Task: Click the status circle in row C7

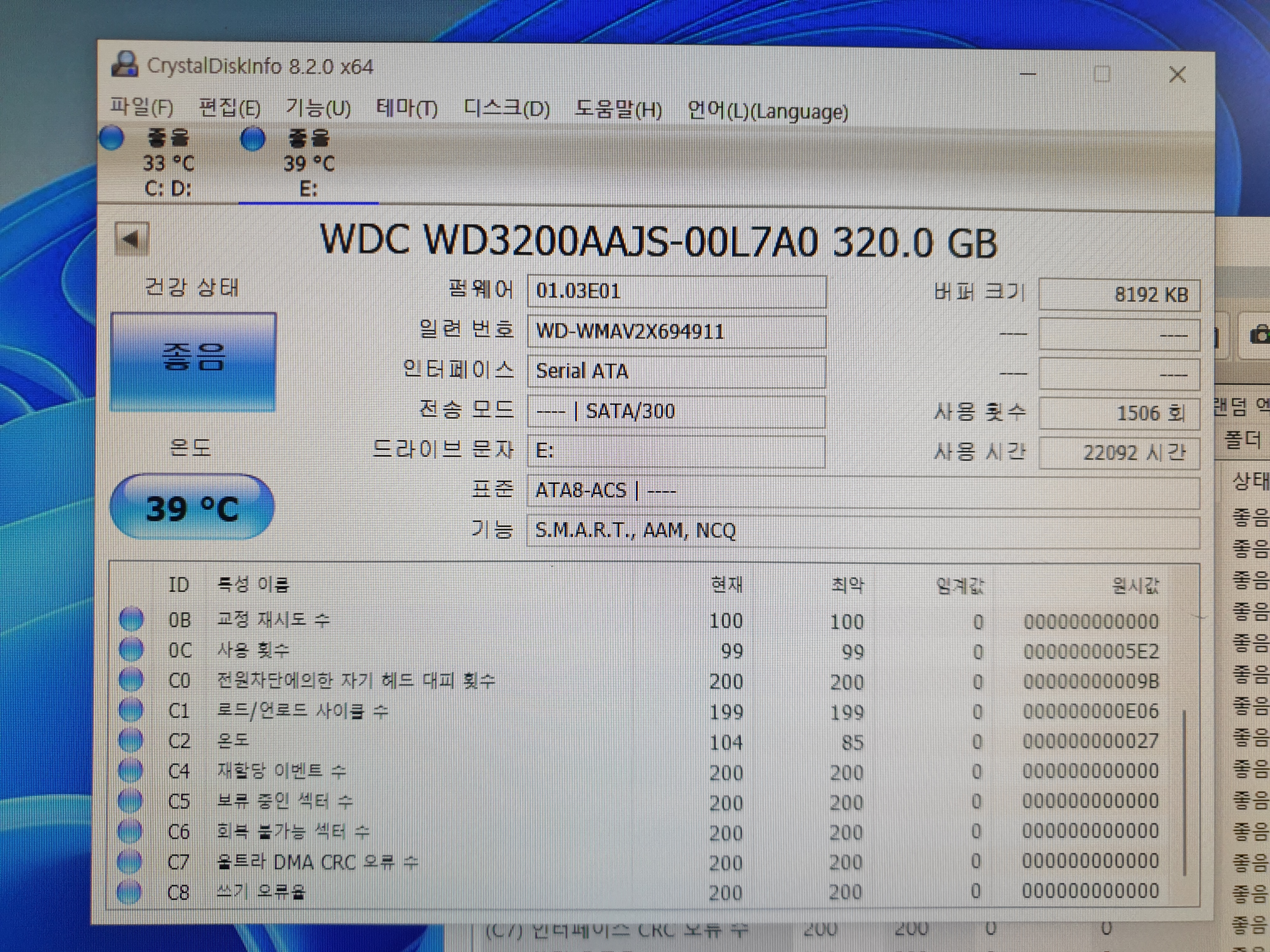Action: click(x=129, y=861)
